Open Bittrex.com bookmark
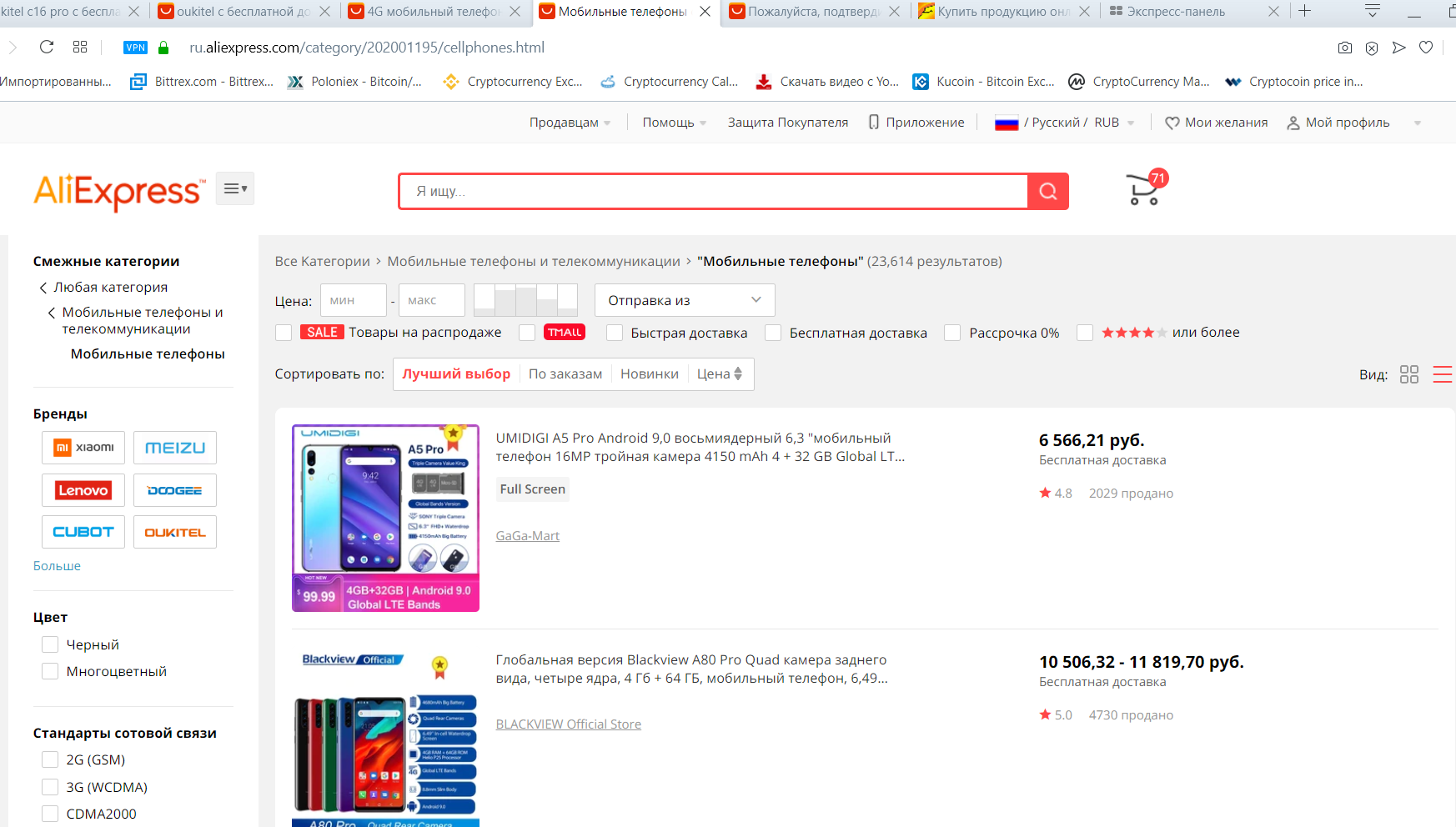 [x=202, y=82]
